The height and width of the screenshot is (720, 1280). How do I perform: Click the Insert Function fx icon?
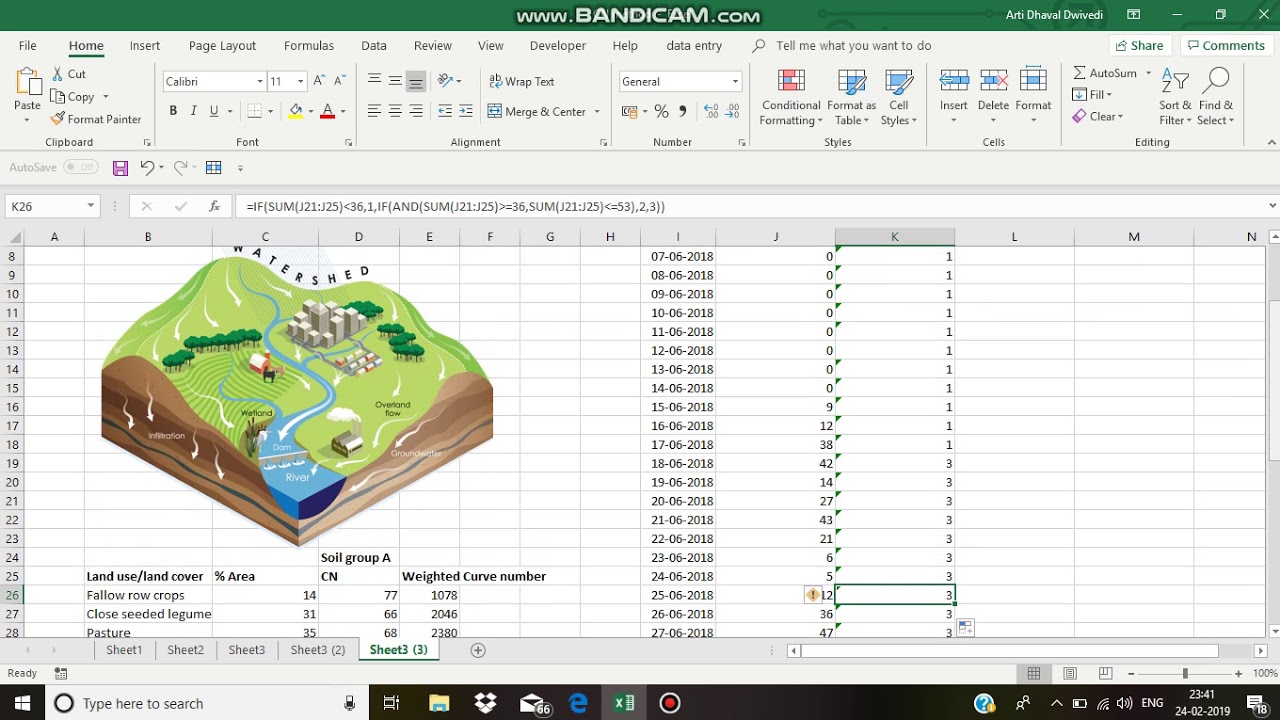click(x=214, y=206)
